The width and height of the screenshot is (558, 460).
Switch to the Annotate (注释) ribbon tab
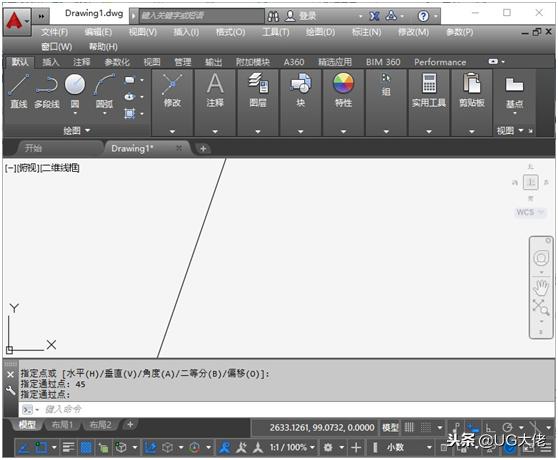click(81, 62)
